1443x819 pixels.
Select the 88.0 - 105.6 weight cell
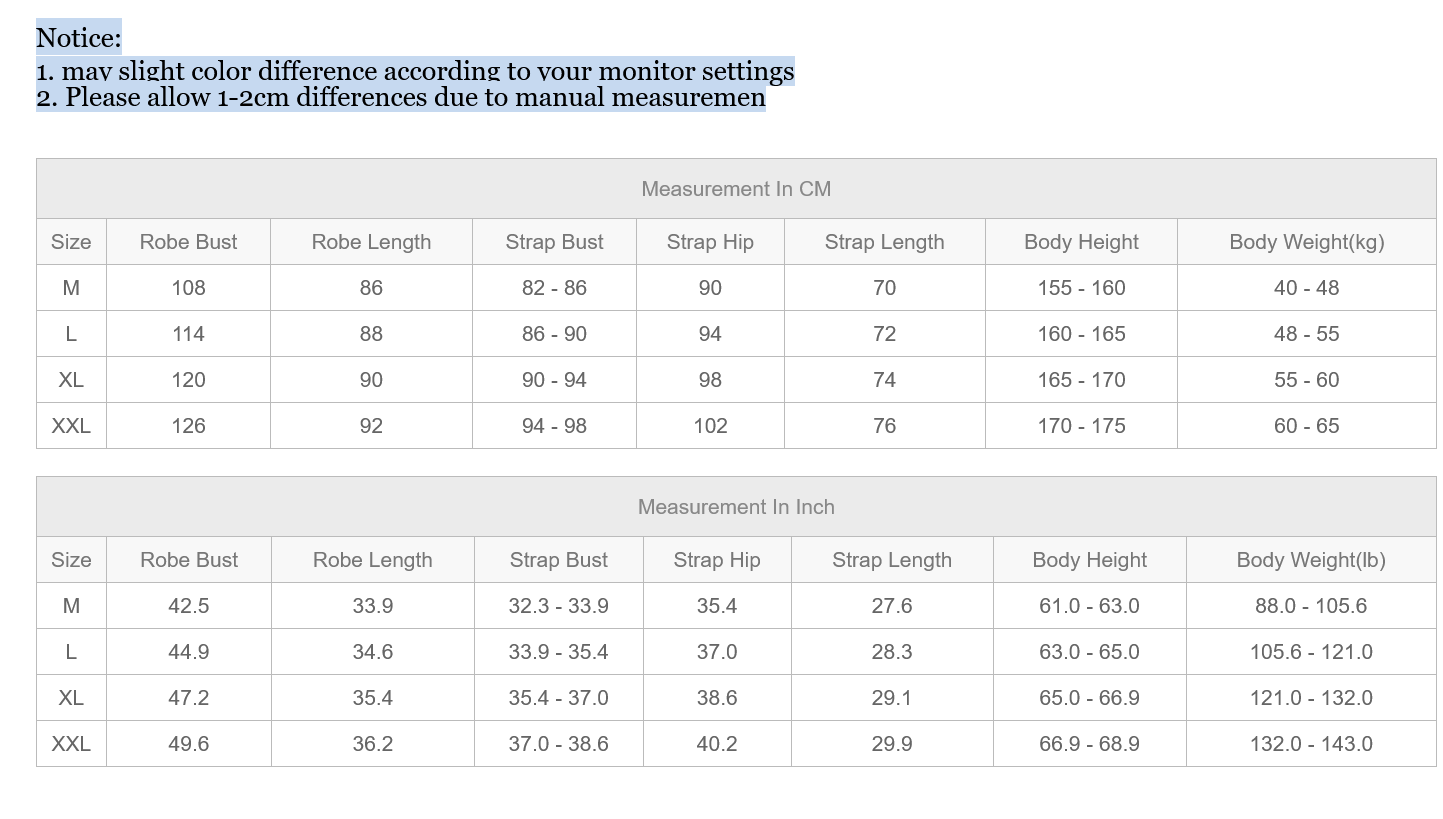(1310, 606)
